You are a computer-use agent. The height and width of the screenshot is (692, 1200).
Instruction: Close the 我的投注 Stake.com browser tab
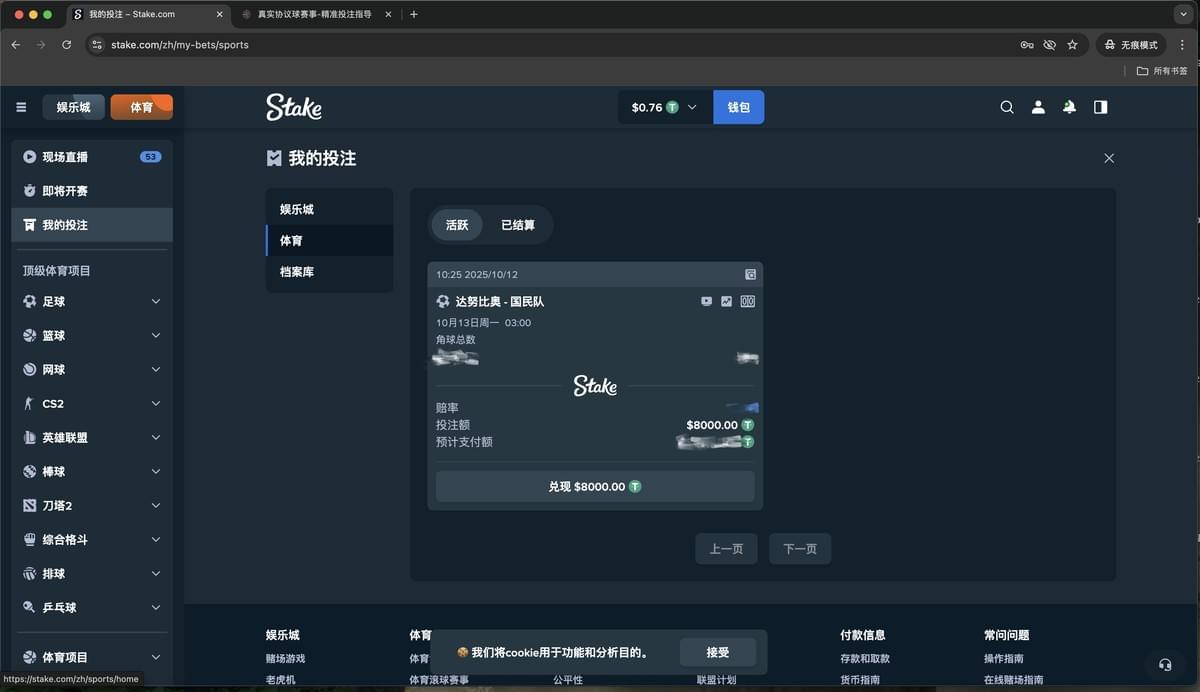coord(219,14)
